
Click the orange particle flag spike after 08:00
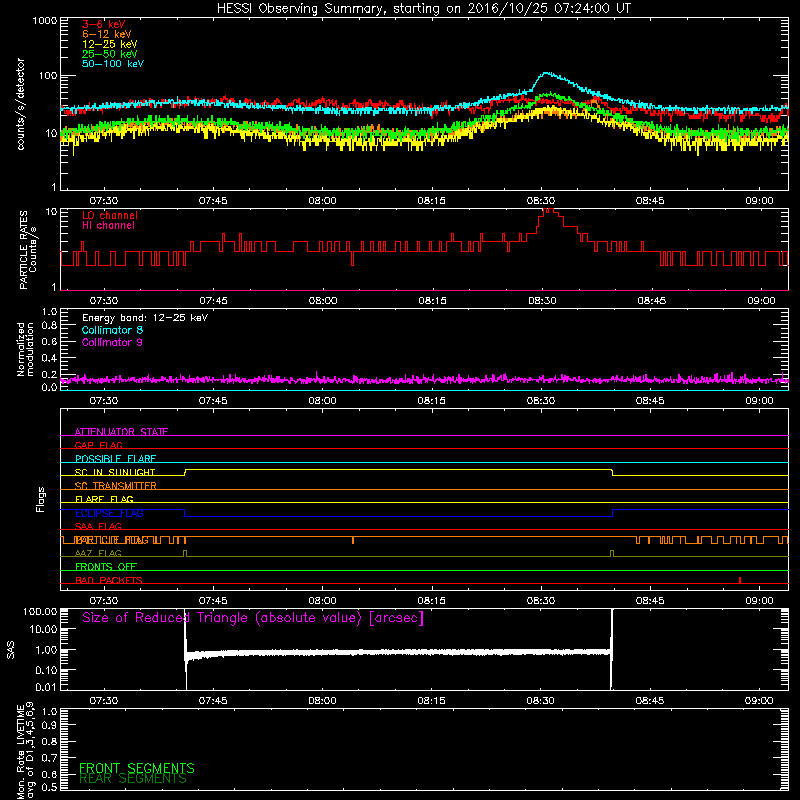353,540
